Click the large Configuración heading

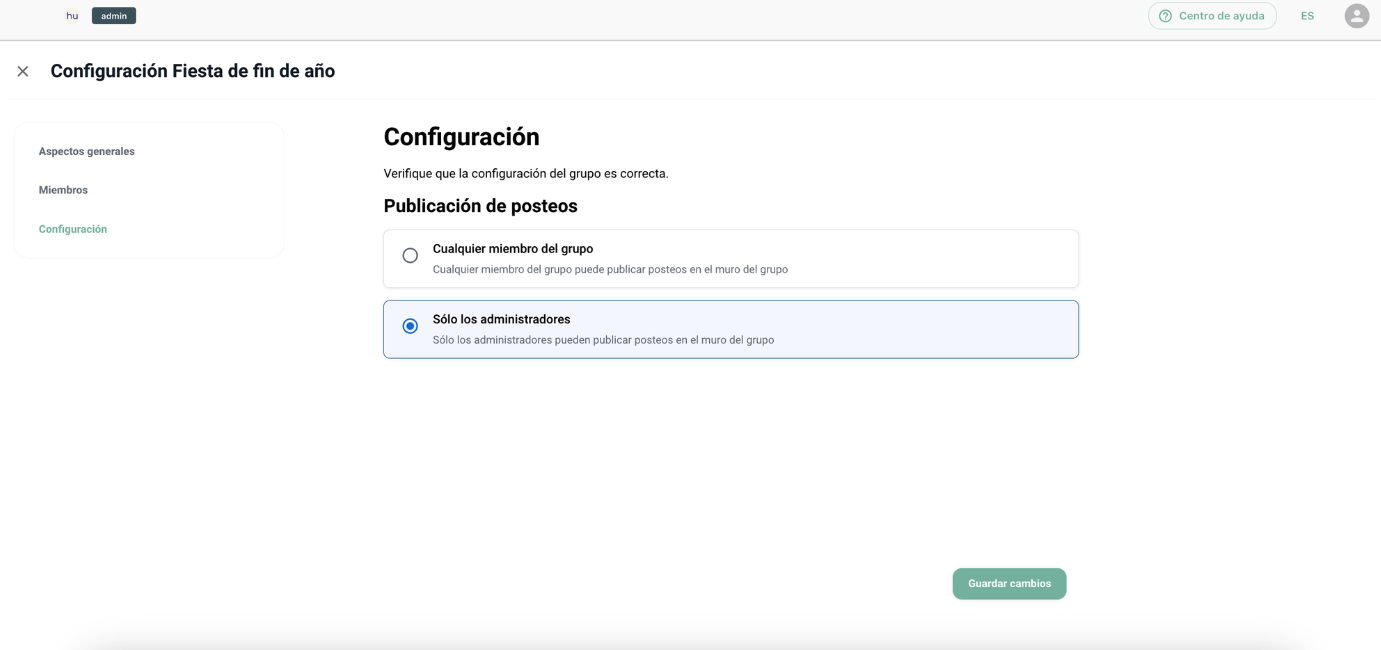[x=461, y=137]
